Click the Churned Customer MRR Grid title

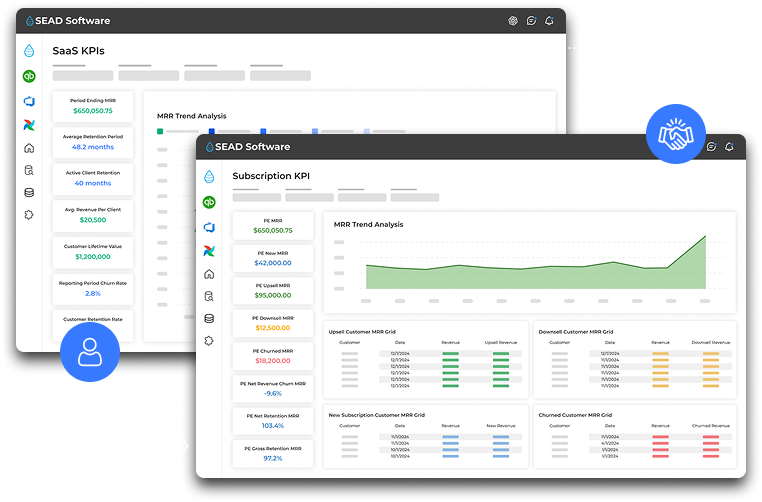575,415
